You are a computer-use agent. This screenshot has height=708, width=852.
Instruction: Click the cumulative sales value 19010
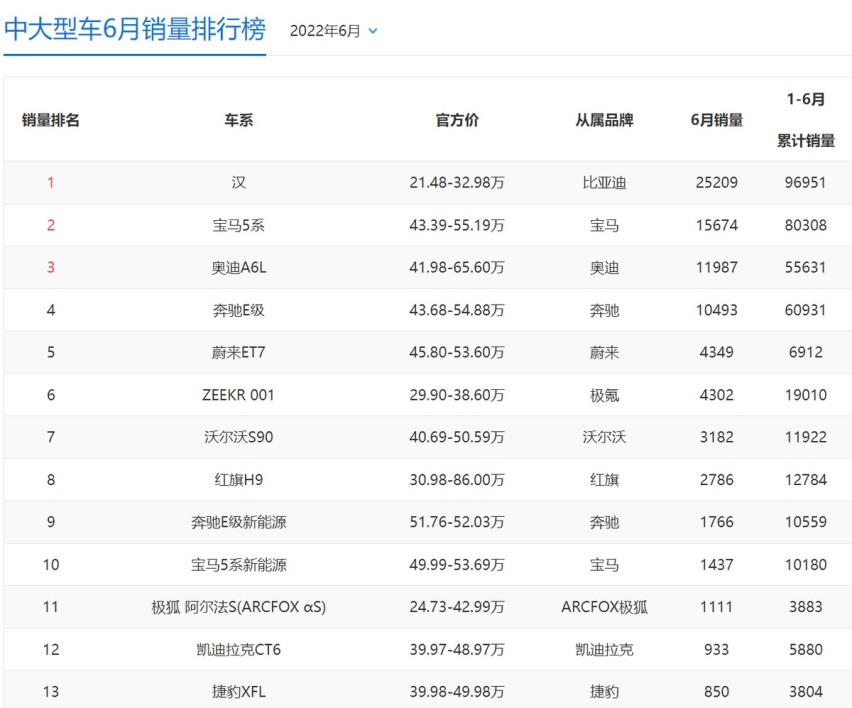(x=805, y=394)
